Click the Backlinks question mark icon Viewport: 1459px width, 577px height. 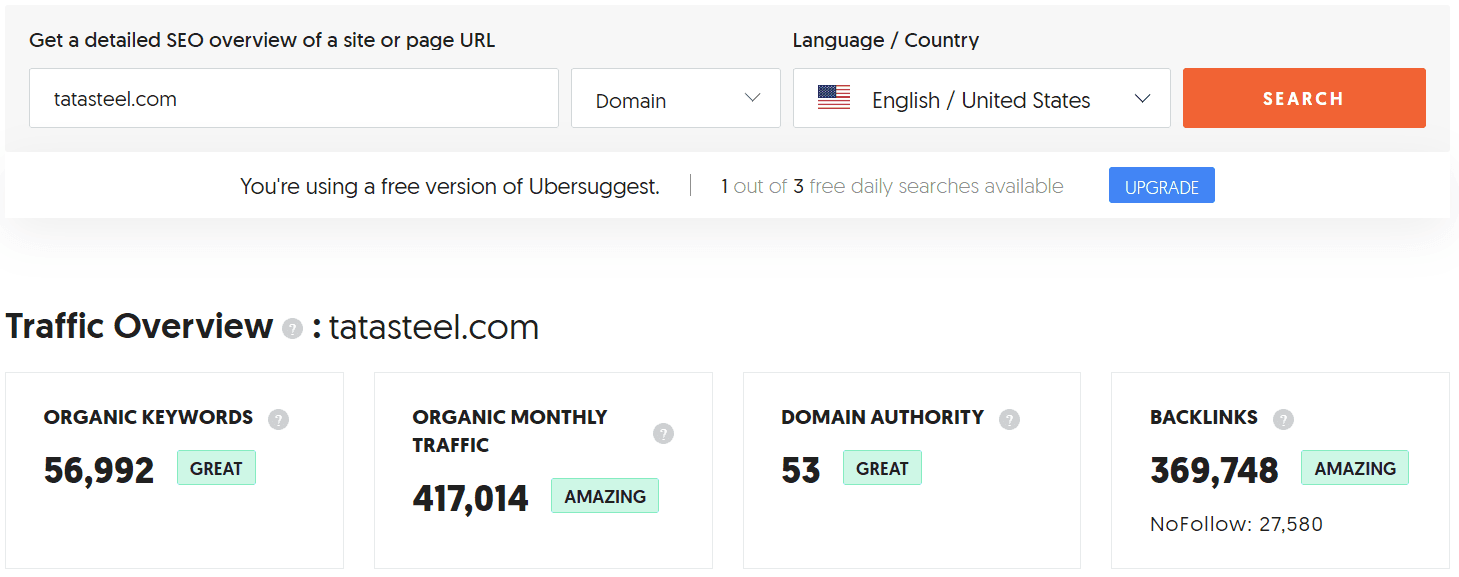click(x=1283, y=419)
